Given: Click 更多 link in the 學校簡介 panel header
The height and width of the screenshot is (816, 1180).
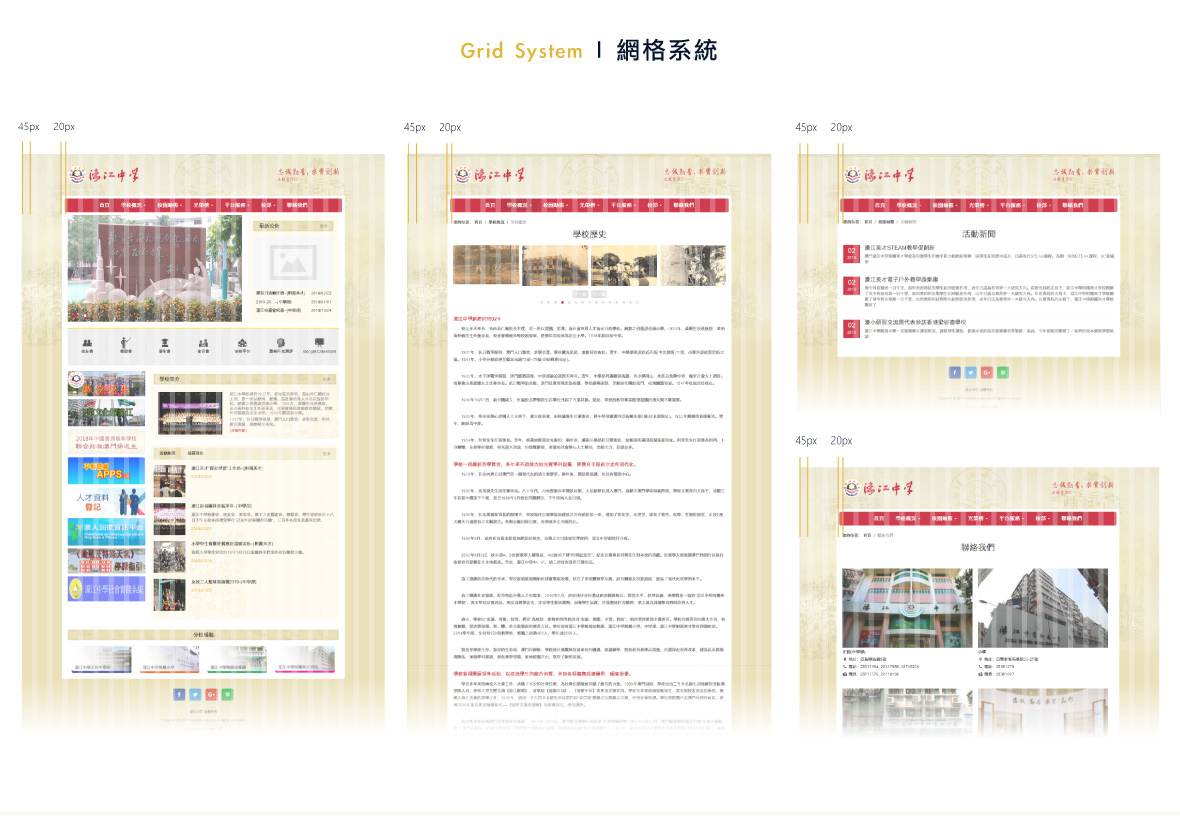Looking at the screenshot, I should 327,379.
